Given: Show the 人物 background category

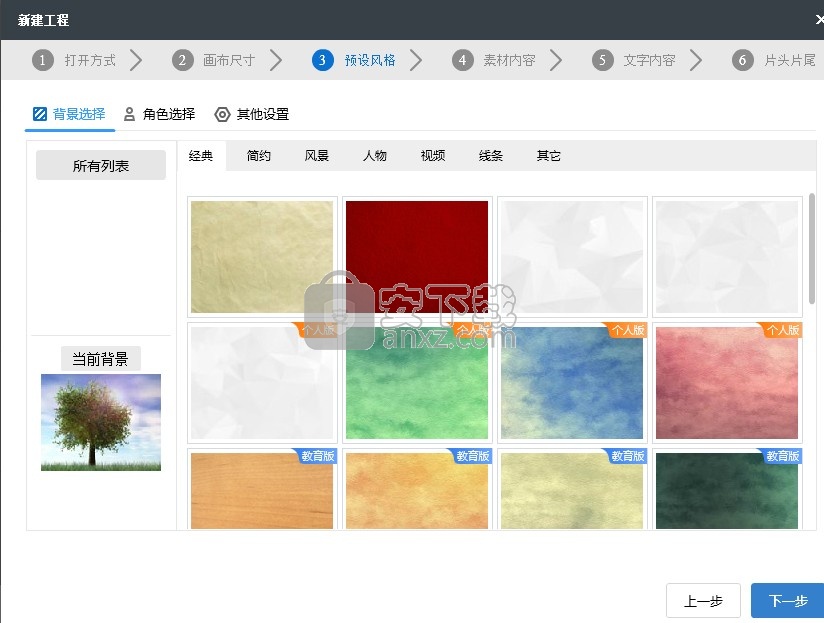Looking at the screenshot, I should pos(375,155).
